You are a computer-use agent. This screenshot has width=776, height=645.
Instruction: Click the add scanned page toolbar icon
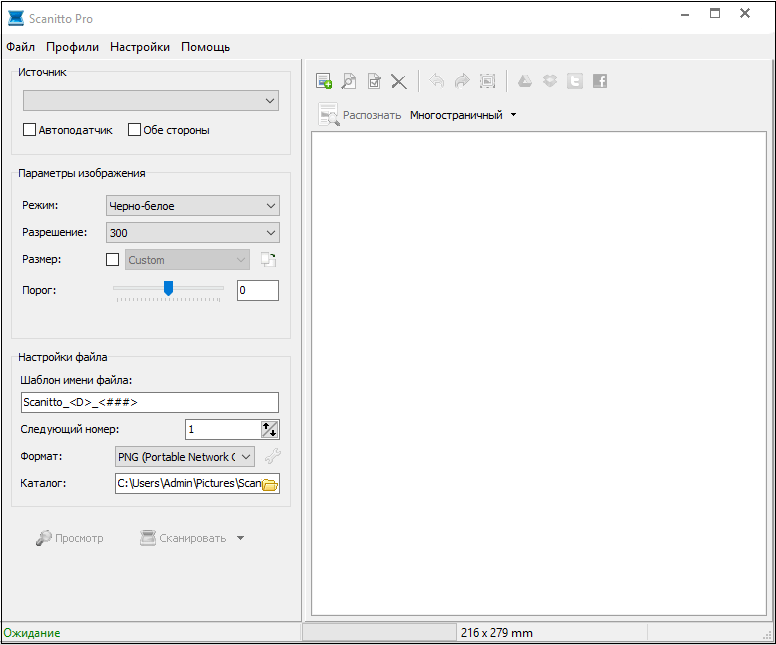(324, 81)
